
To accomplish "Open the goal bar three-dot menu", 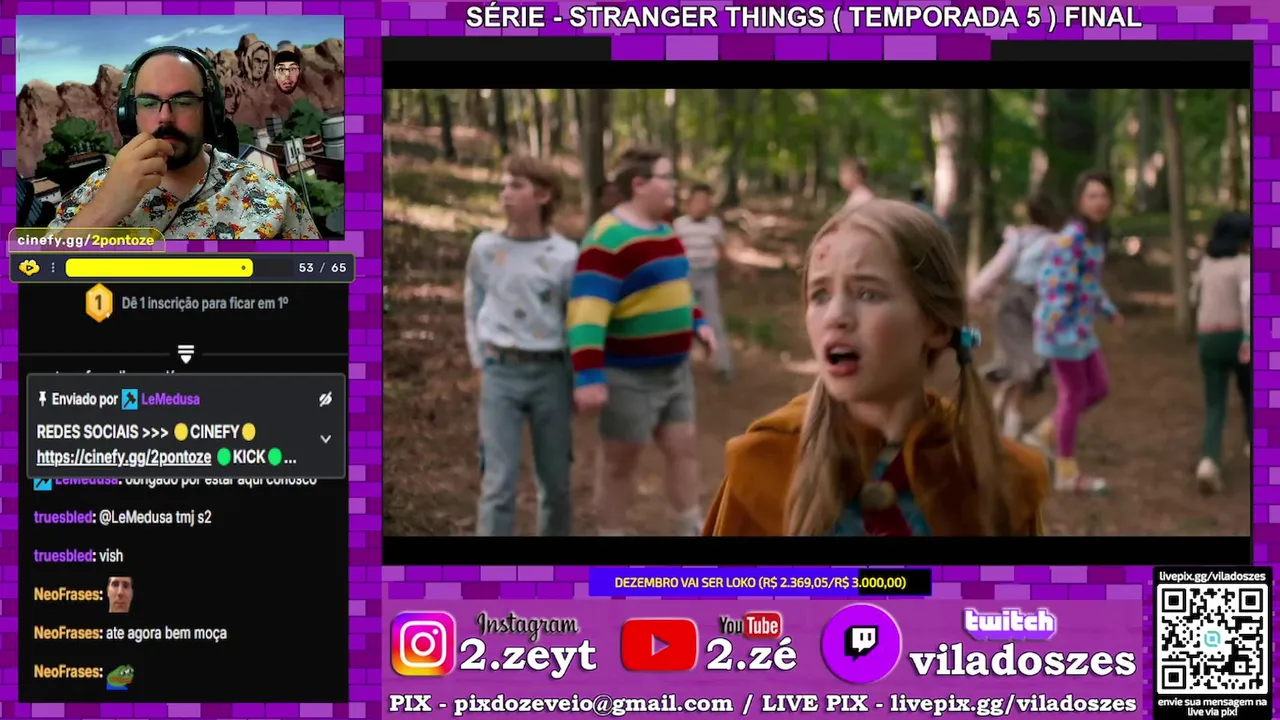I will pyautogui.click(x=53, y=268).
